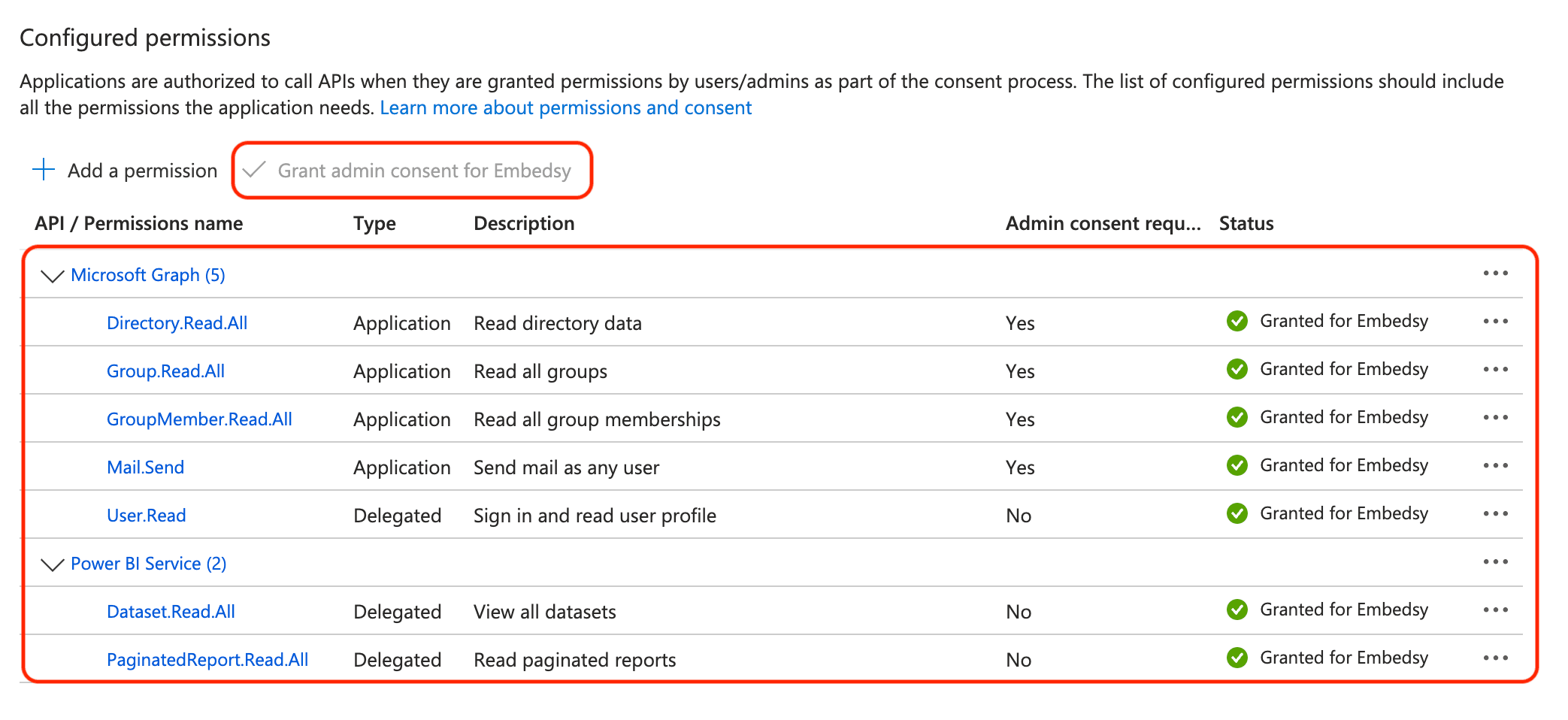Open more options for Power BI Service group
Screen dimensions: 1568x720
(1495, 561)
